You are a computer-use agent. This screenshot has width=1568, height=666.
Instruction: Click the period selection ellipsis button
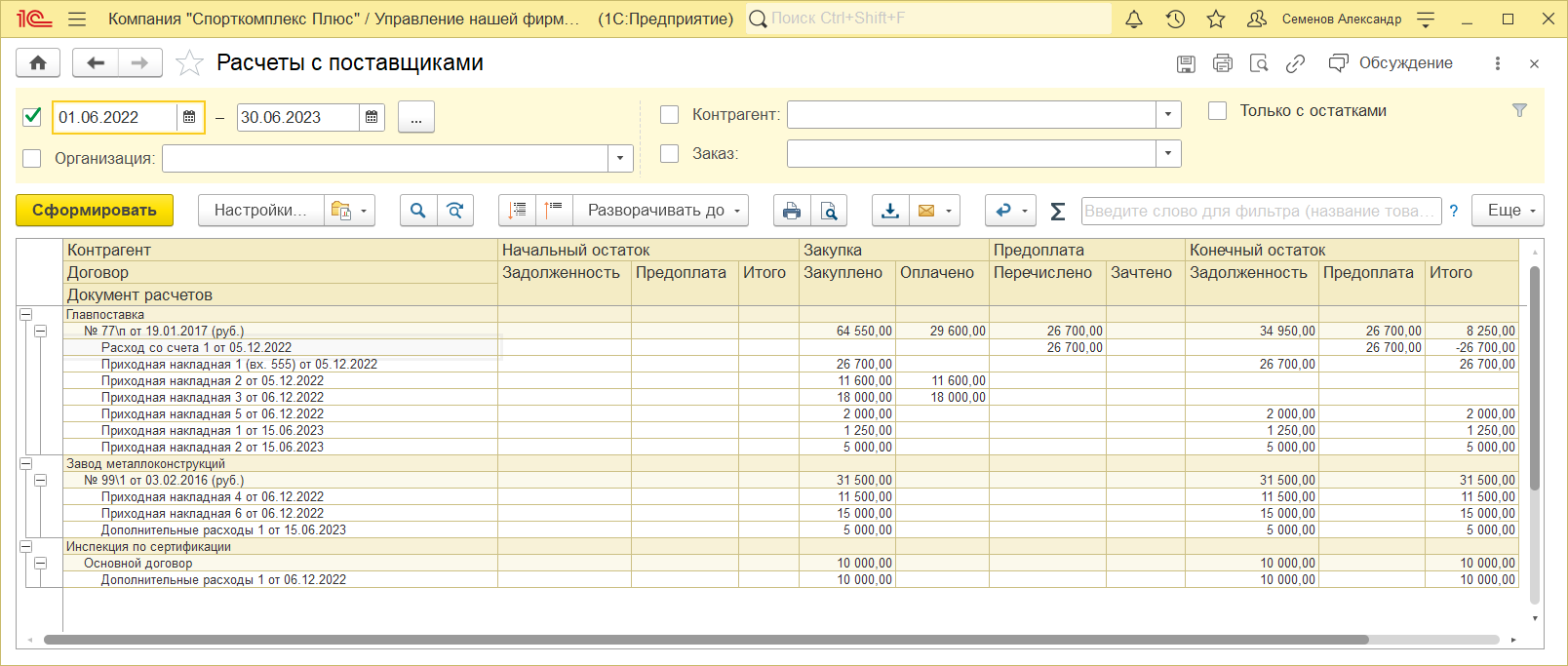pyautogui.click(x=416, y=117)
